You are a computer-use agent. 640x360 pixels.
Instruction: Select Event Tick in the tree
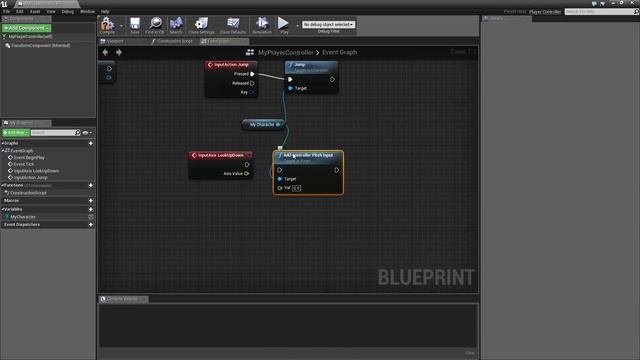[x=24, y=164]
